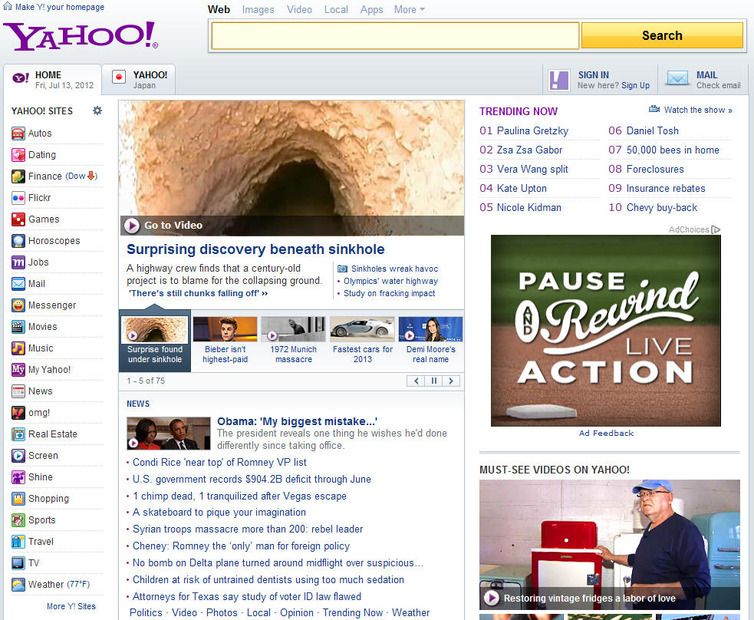Image resolution: width=754 pixels, height=620 pixels.
Task: Expand the More search dropdown
Action: click(x=409, y=10)
